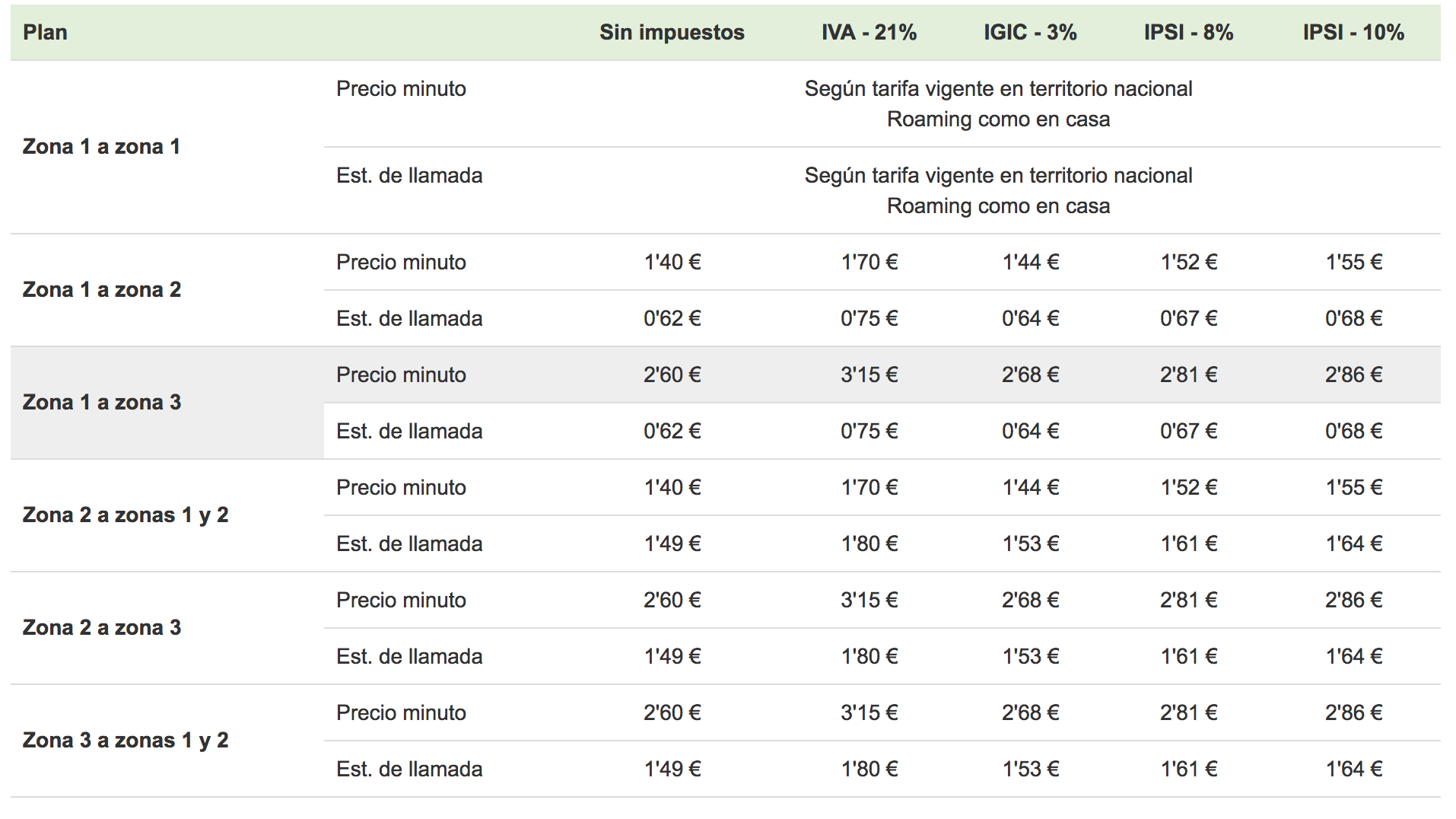This screenshot has height=819, width=1456.
Task: Select the 2'68 € IGIC price for Zona 2 a zona 3
Action: [1030, 601]
